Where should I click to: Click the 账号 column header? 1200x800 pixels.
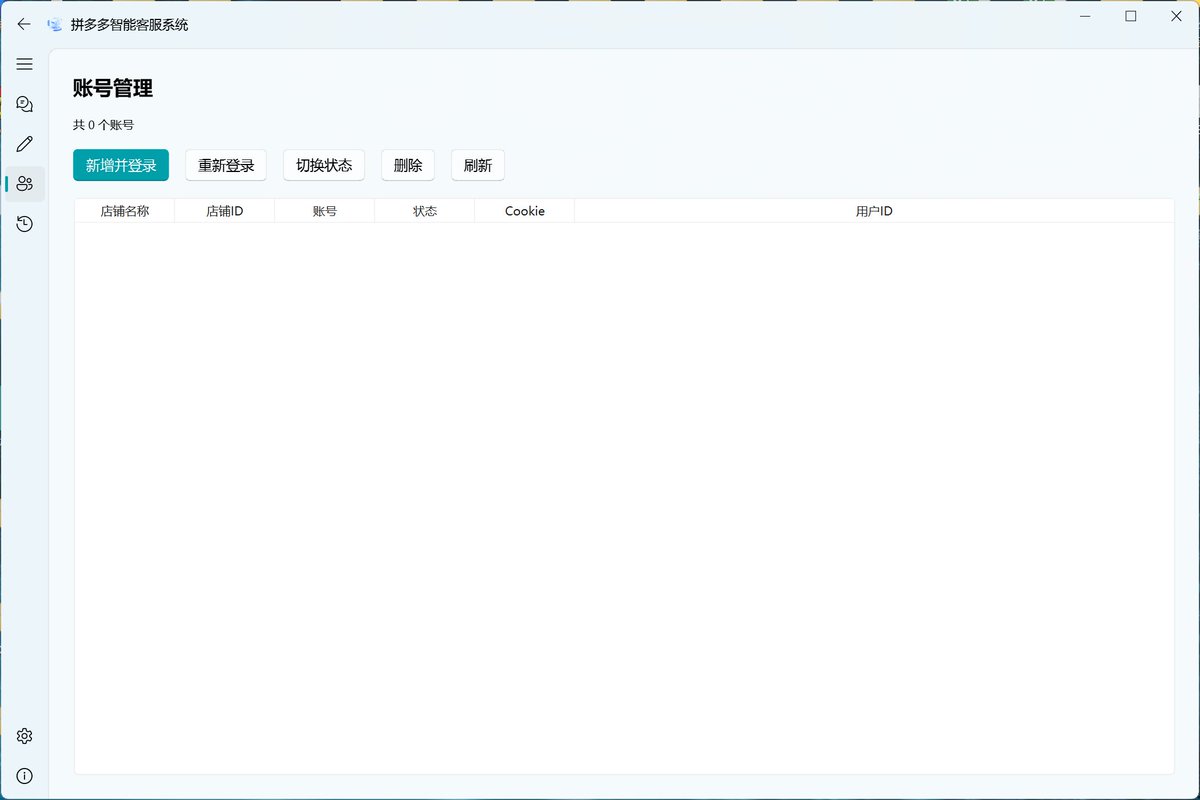325,211
